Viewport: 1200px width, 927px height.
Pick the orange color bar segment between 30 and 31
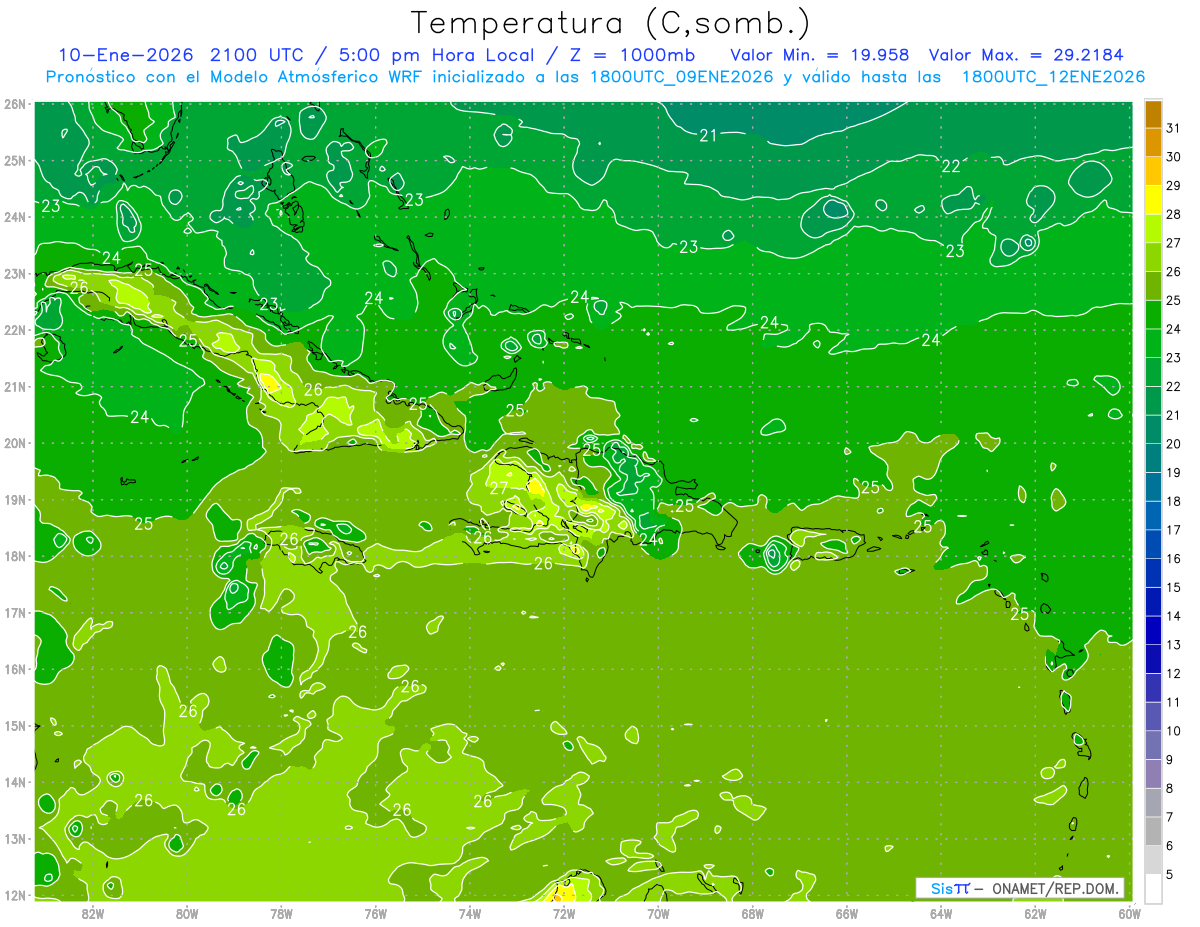[x=1153, y=142]
